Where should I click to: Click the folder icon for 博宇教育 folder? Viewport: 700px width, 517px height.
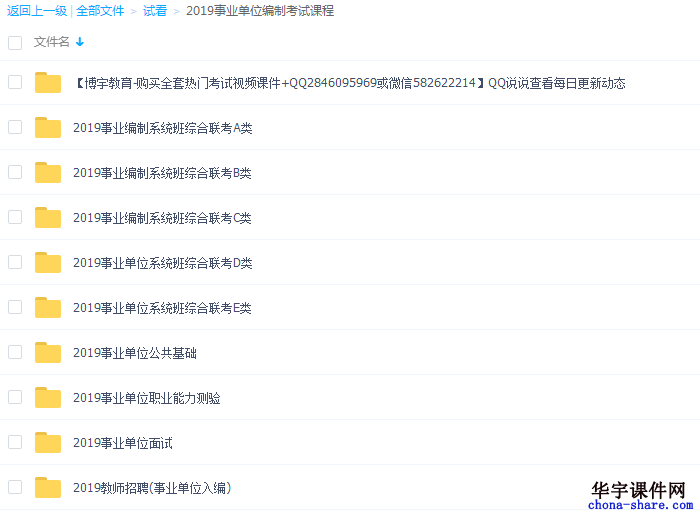coord(48,82)
